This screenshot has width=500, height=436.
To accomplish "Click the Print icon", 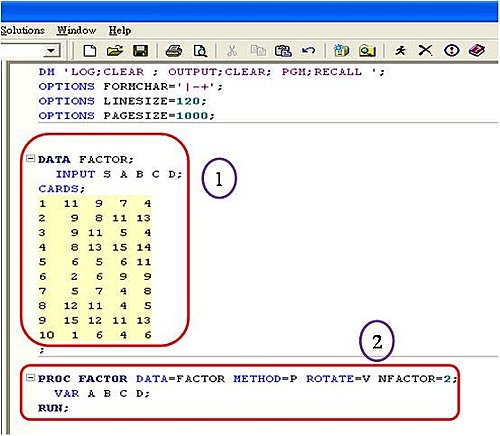I will point(174,51).
